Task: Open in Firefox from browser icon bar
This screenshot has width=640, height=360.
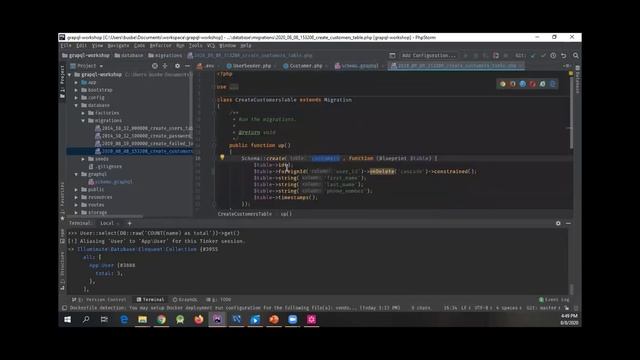Action: (513, 84)
